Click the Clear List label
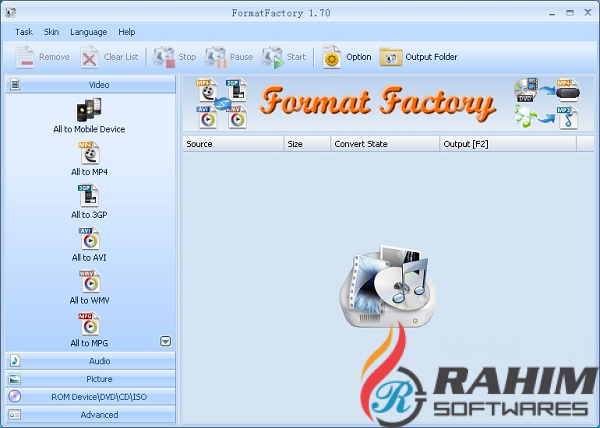Image resolution: width=600 pixels, height=428 pixels. pyautogui.click(x=121, y=57)
